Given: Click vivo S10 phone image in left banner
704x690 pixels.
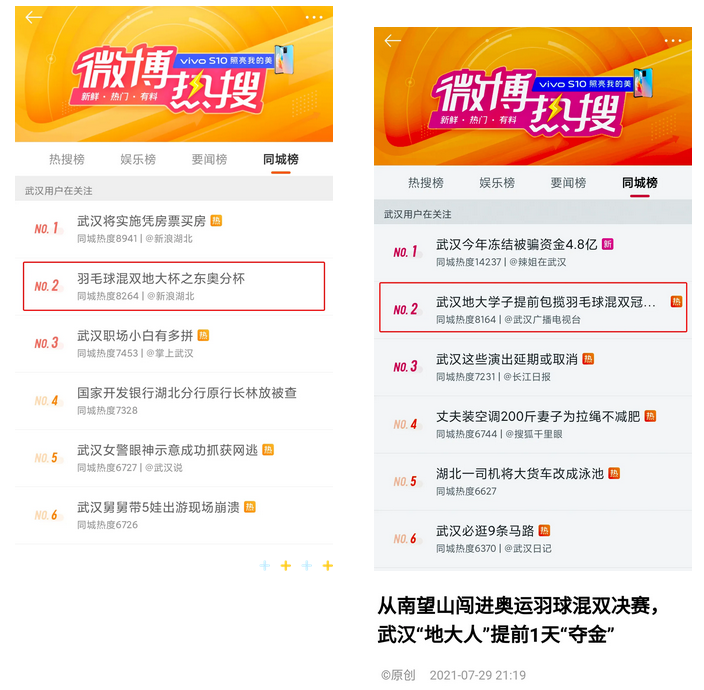Looking at the screenshot, I should (x=284, y=59).
